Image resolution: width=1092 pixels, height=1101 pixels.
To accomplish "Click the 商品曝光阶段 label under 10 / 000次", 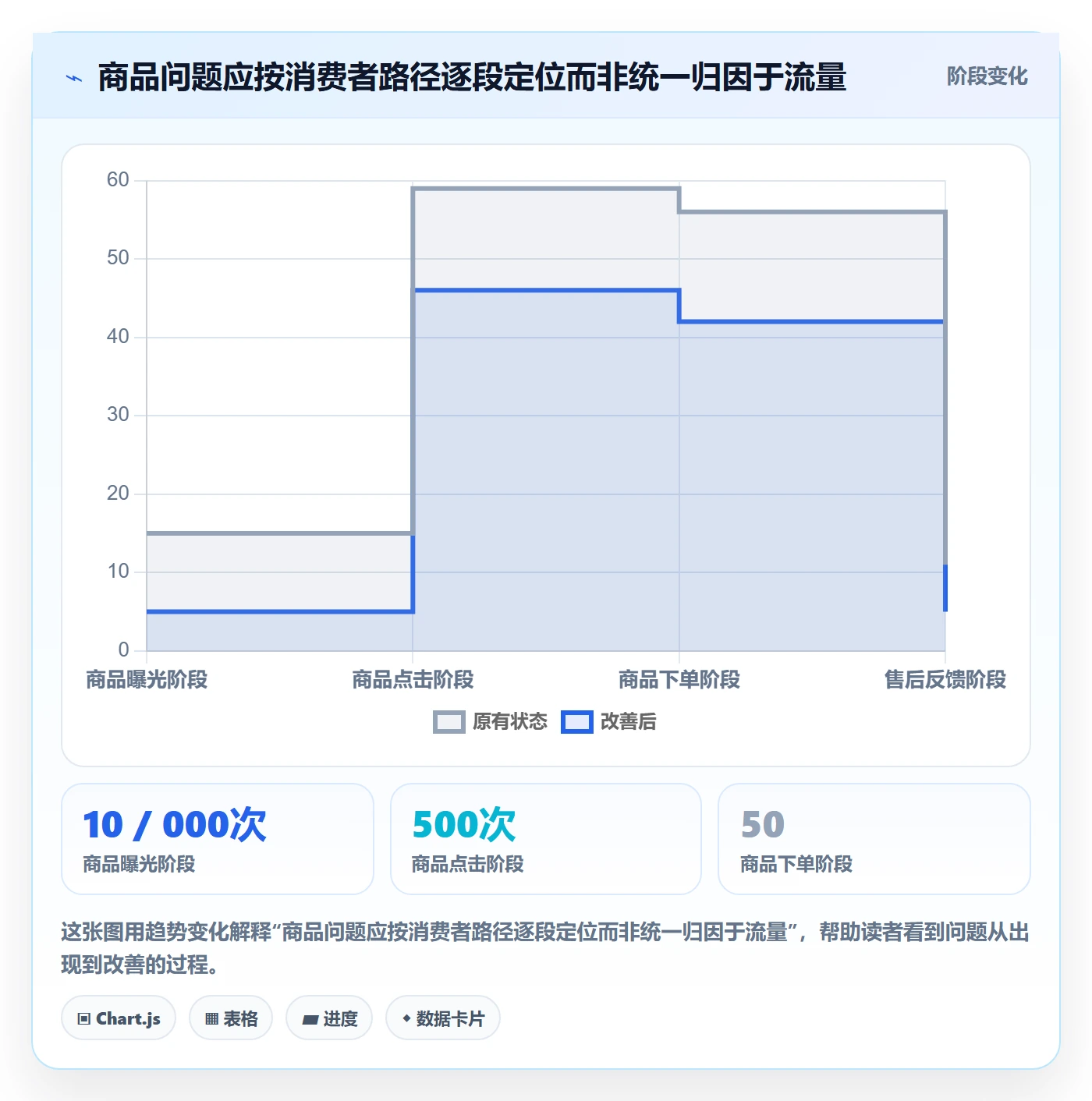I will (139, 864).
